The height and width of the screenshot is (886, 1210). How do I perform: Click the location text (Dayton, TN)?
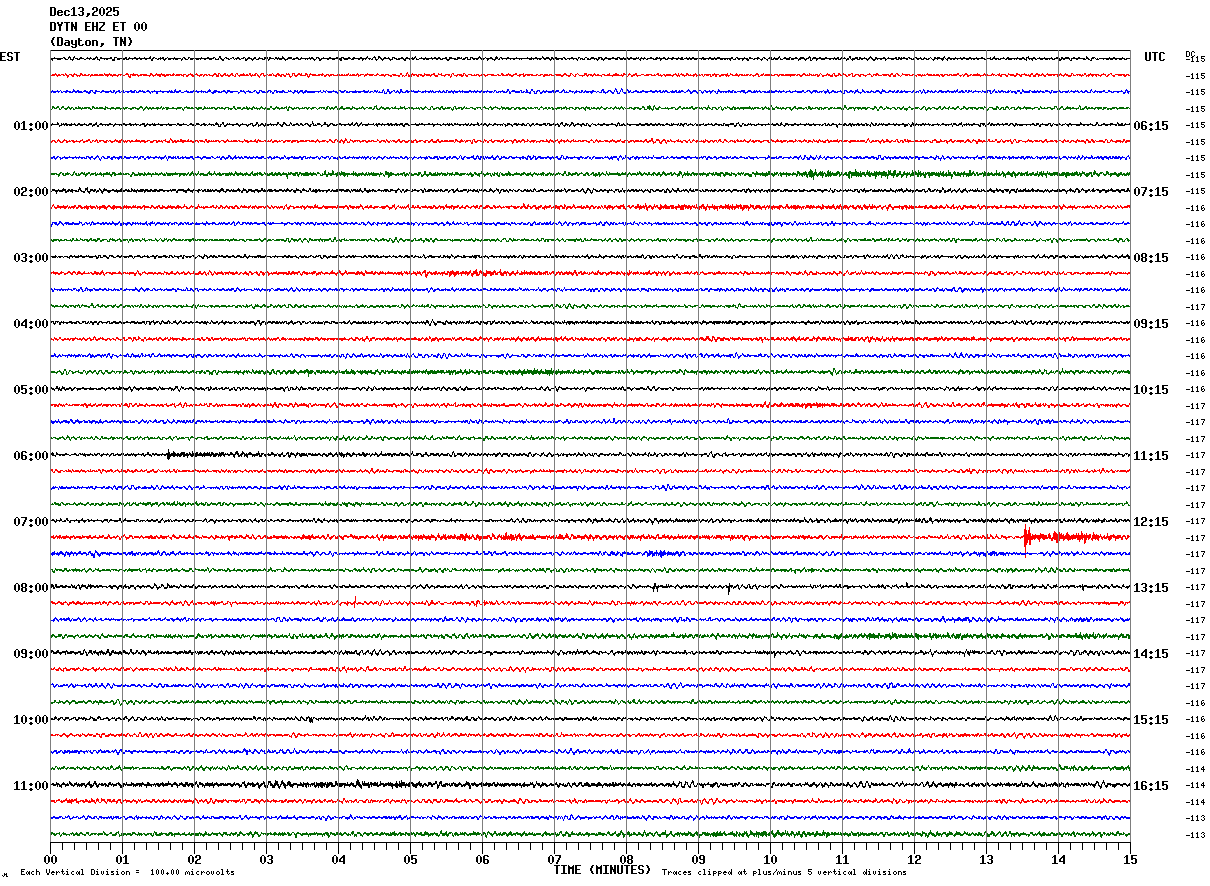coord(91,42)
